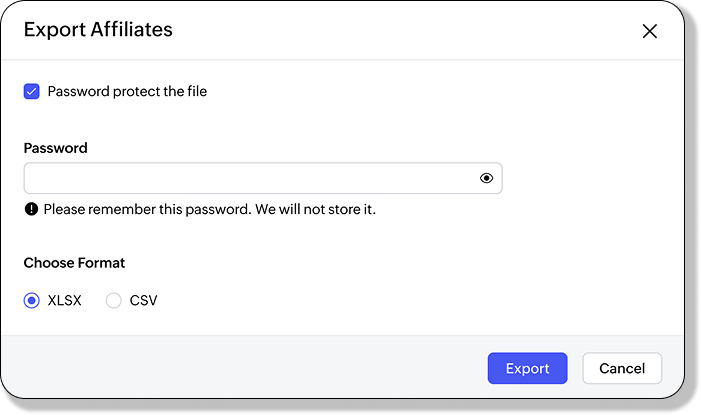Focus the Password input field
The height and width of the screenshot is (415, 701).
[250, 178]
